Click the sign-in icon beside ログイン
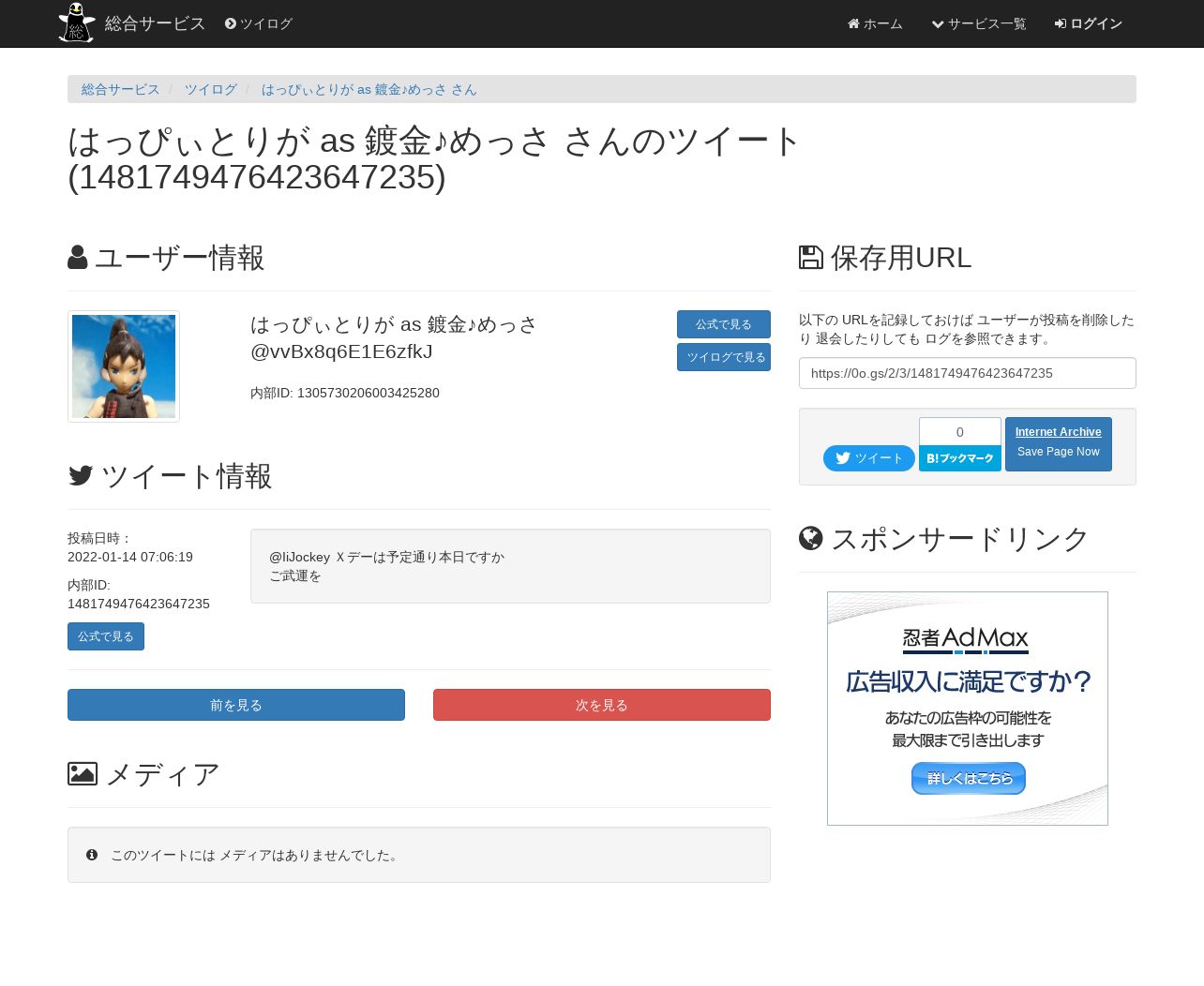This screenshot has width=1204, height=986. click(x=1061, y=23)
